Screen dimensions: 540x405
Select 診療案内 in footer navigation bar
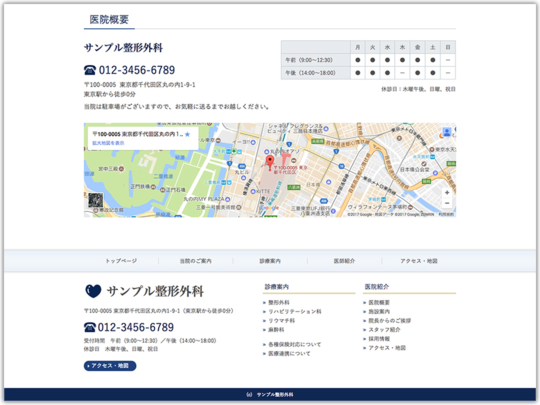point(270,261)
